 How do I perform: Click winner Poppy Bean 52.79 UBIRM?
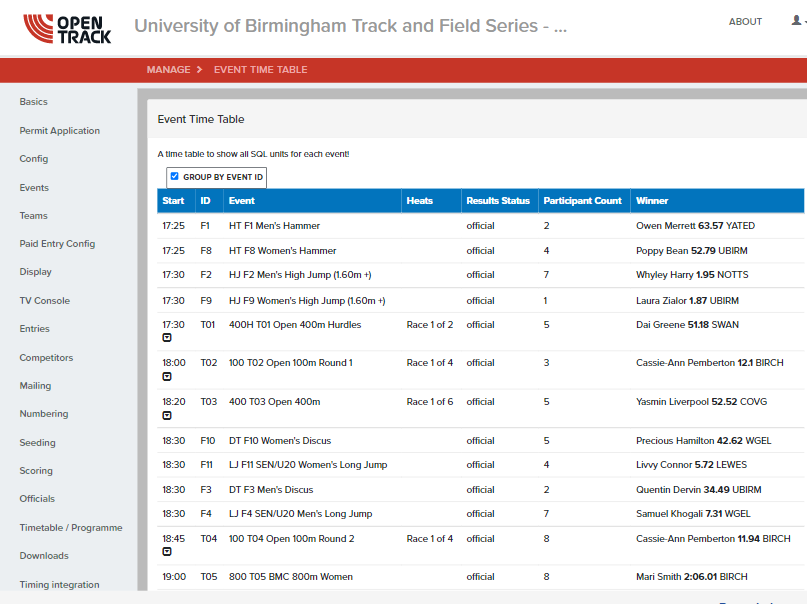[692, 251]
